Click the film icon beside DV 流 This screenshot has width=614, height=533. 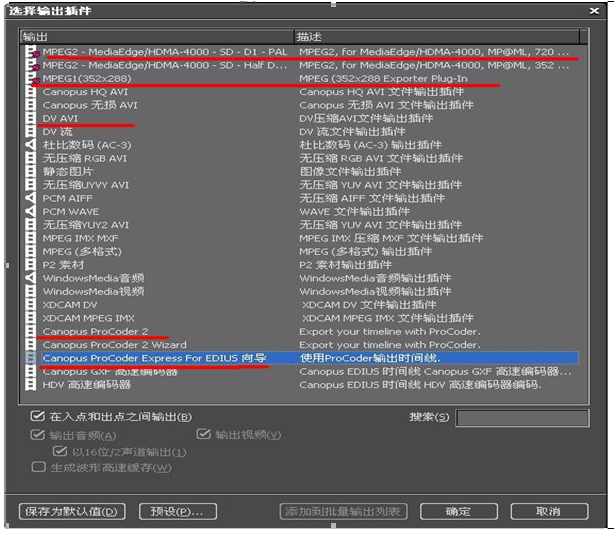30,132
